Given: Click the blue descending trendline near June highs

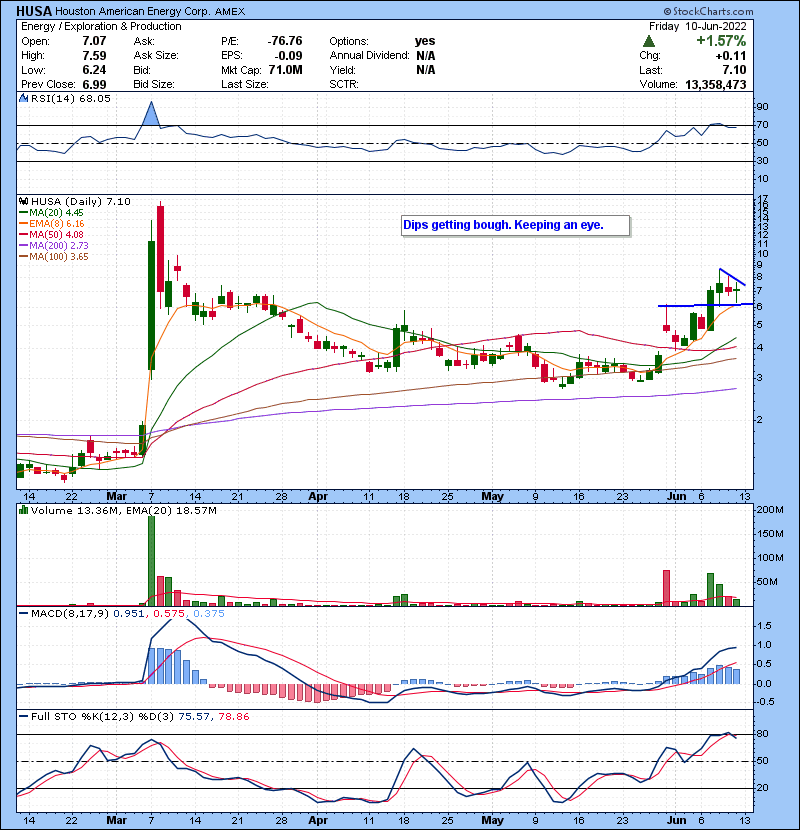Looking at the screenshot, I should tap(731, 277).
